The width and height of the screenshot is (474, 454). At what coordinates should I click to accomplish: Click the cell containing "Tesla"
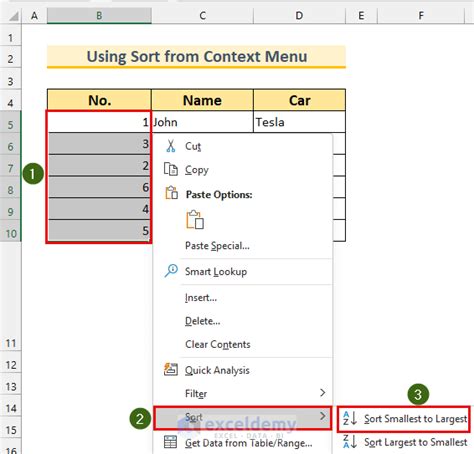coord(299,122)
